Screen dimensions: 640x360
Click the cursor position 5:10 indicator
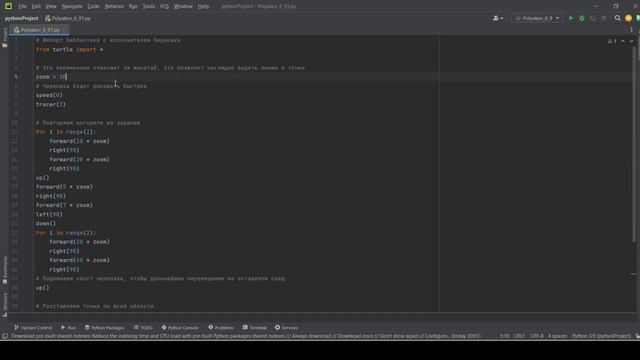click(x=504, y=336)
